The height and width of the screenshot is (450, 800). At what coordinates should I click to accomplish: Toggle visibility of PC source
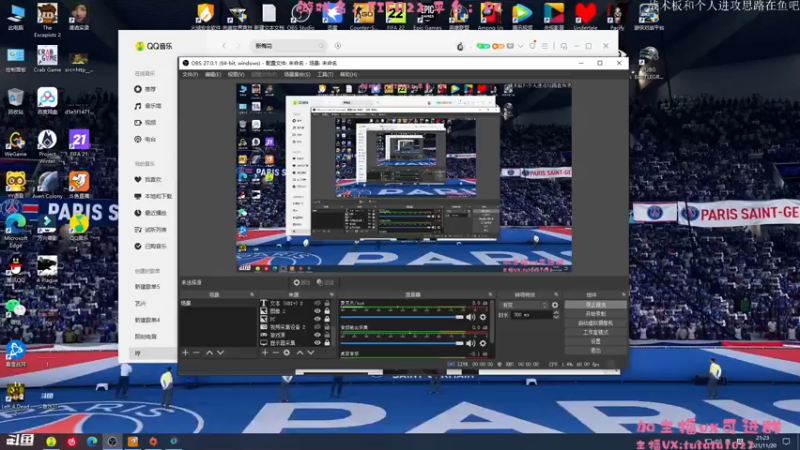click(x=317, y=319)
